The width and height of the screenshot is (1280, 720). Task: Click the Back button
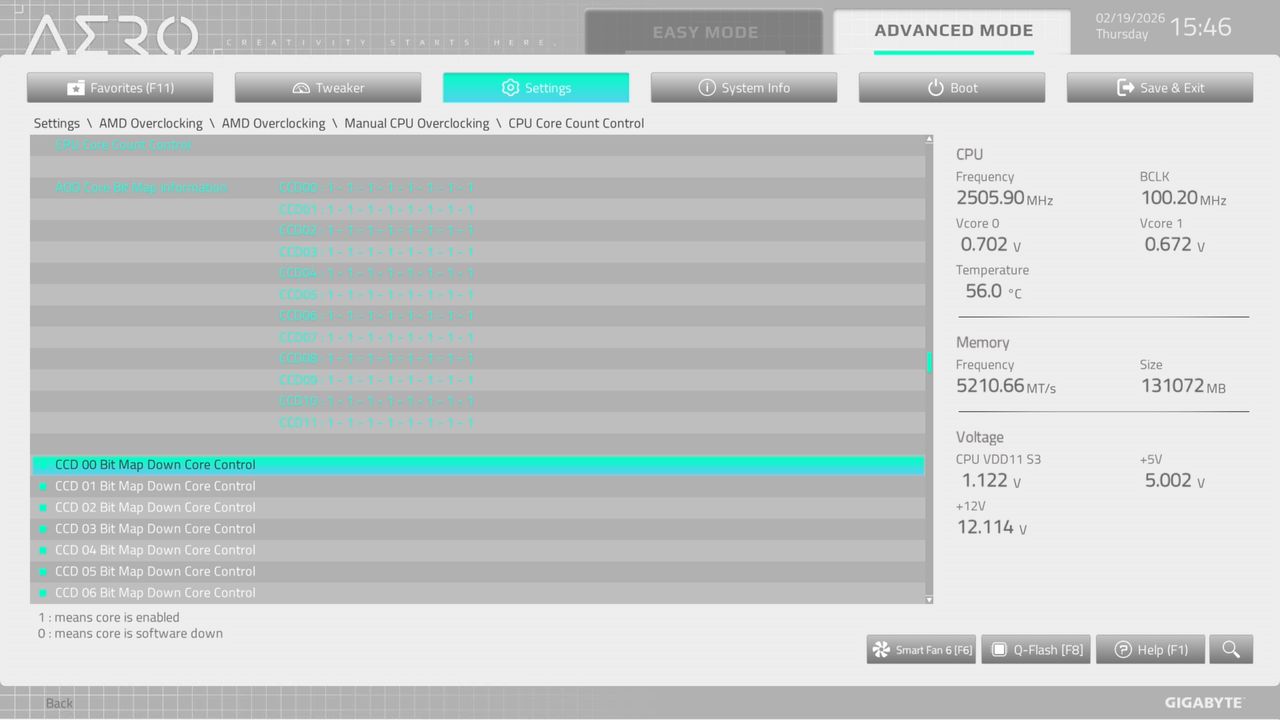click(x=58, y=703)
